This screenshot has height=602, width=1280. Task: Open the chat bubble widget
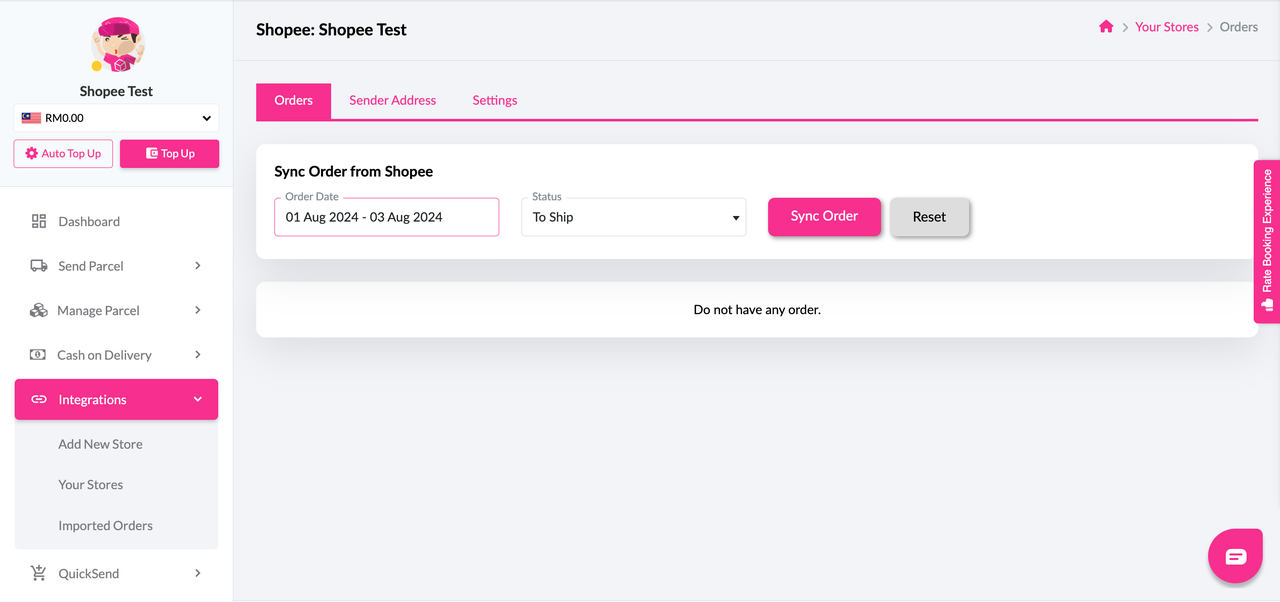(x=1236, y=556)
